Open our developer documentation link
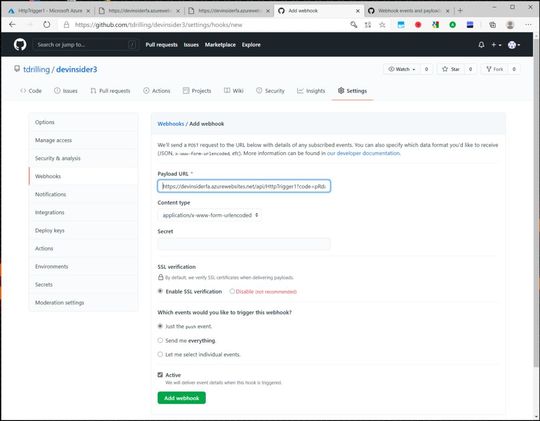Image resolution: width=540 pixels, height=421 pixels. (x=363, y=153)
